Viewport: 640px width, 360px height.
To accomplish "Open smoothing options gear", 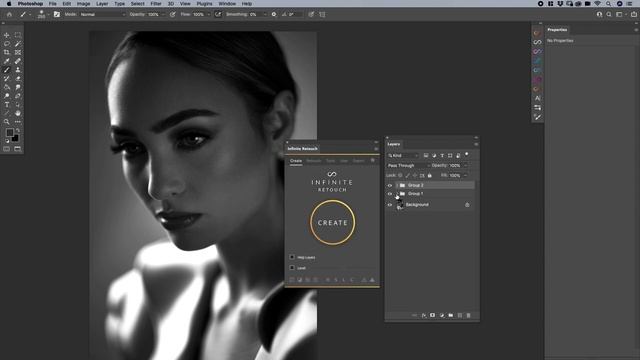I will click(x=274, y=14).
